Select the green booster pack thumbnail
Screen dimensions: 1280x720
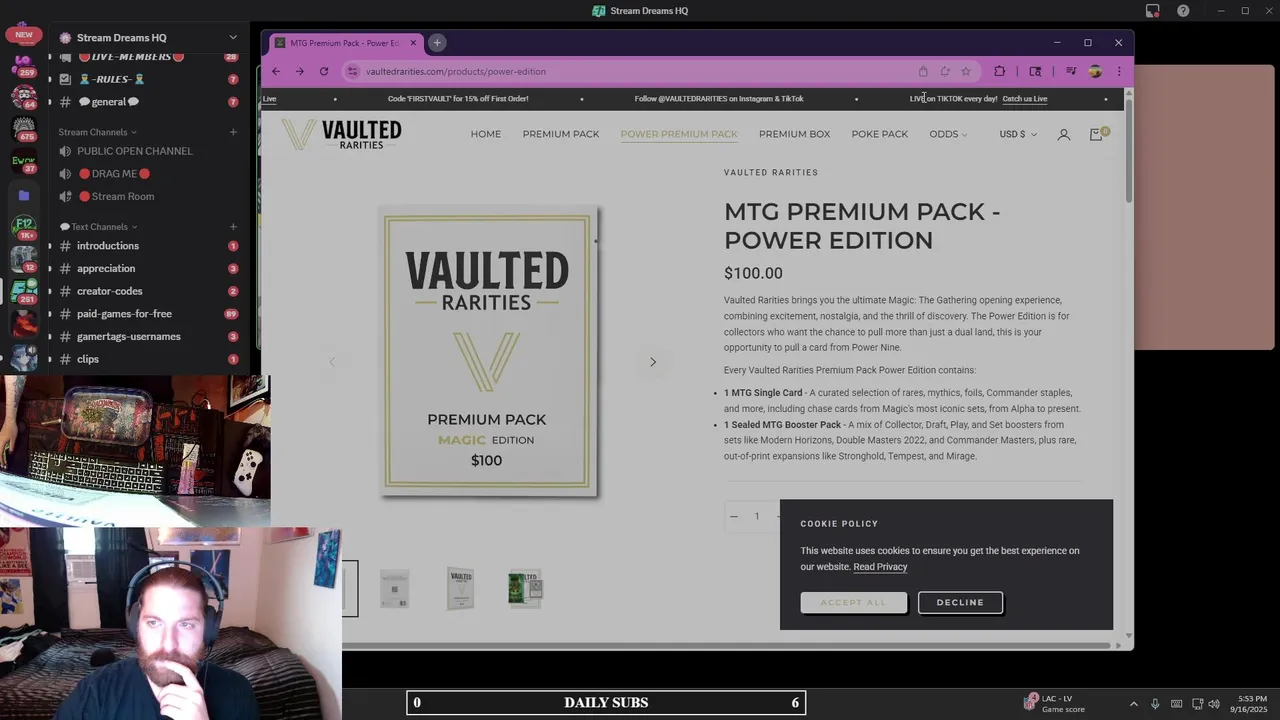[x=525, y=589]
